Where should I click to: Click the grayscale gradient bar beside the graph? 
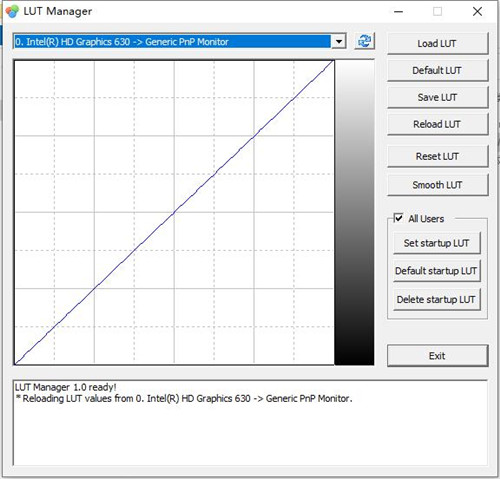tap(354, 212)
